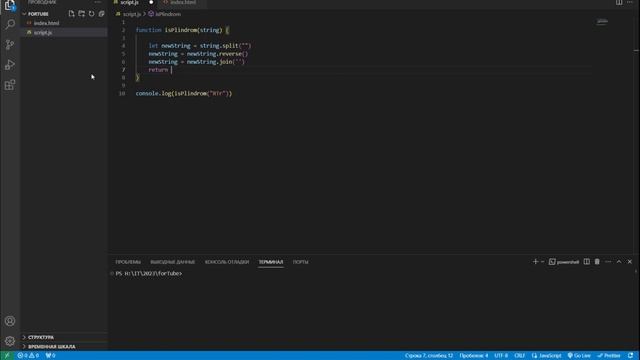Go to line via Строка 7 indicator
The image size is (640, 360).
(x=429, y=356)
